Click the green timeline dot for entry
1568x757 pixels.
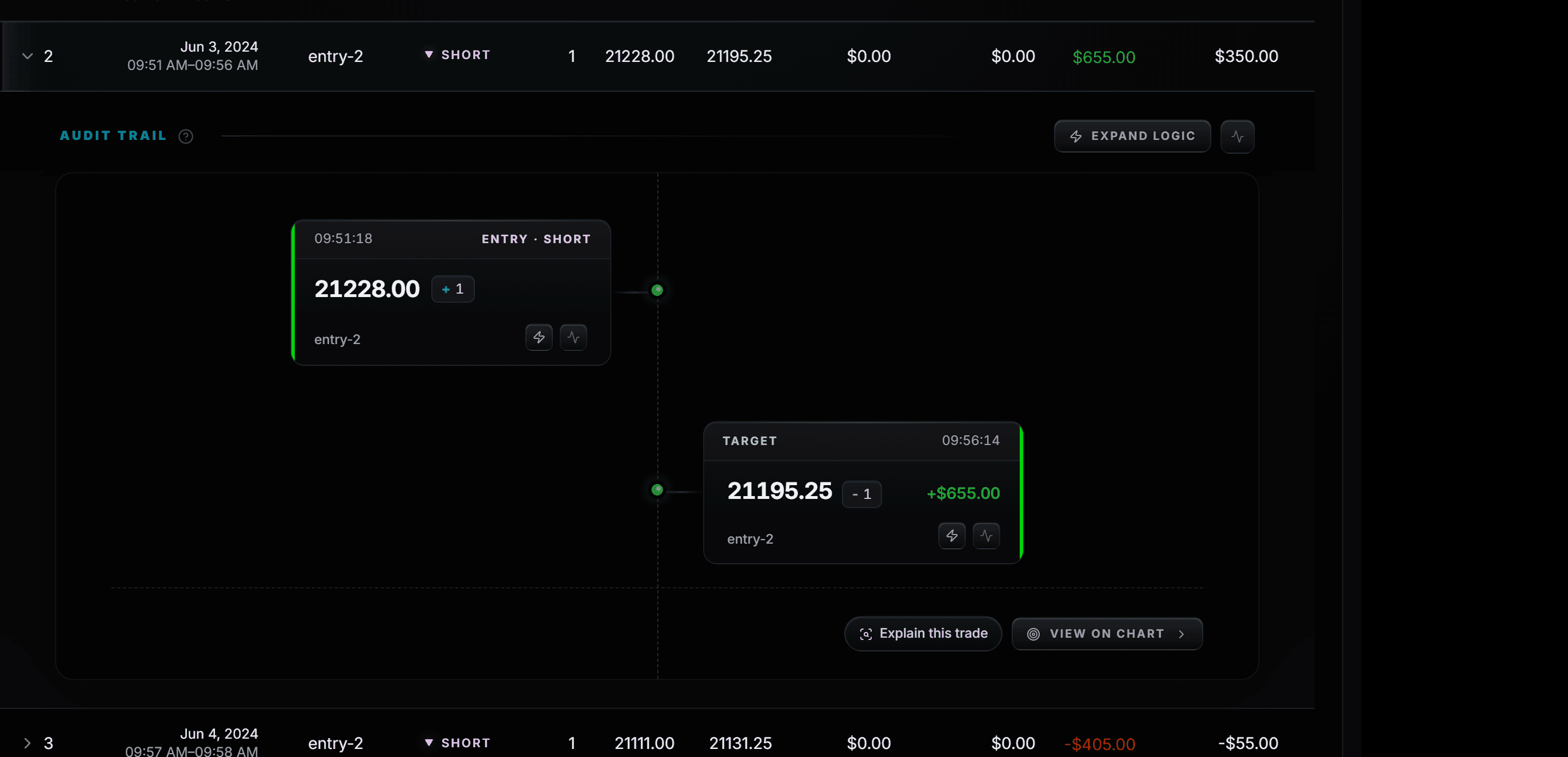click(657, 290)
